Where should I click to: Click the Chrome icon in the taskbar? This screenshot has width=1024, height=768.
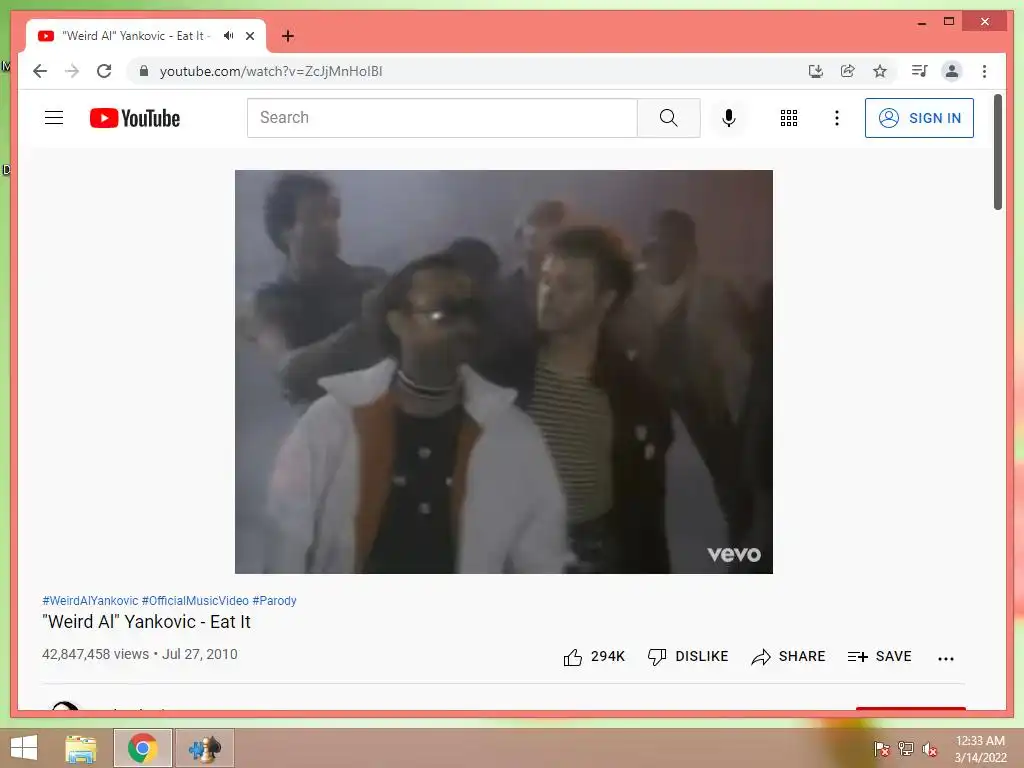[x=143, y=748]
